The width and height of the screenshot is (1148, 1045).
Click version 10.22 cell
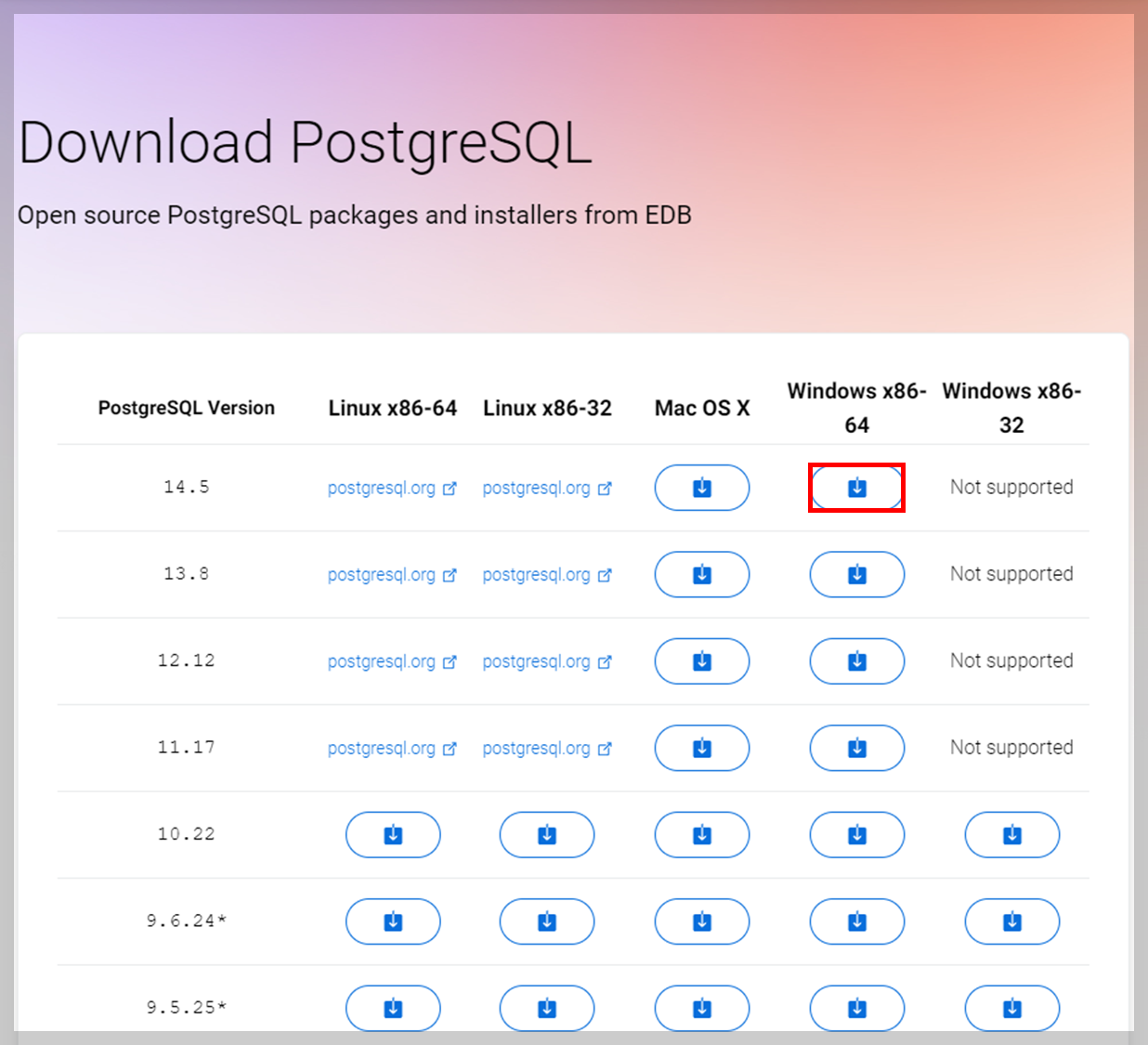pos(187,834)
